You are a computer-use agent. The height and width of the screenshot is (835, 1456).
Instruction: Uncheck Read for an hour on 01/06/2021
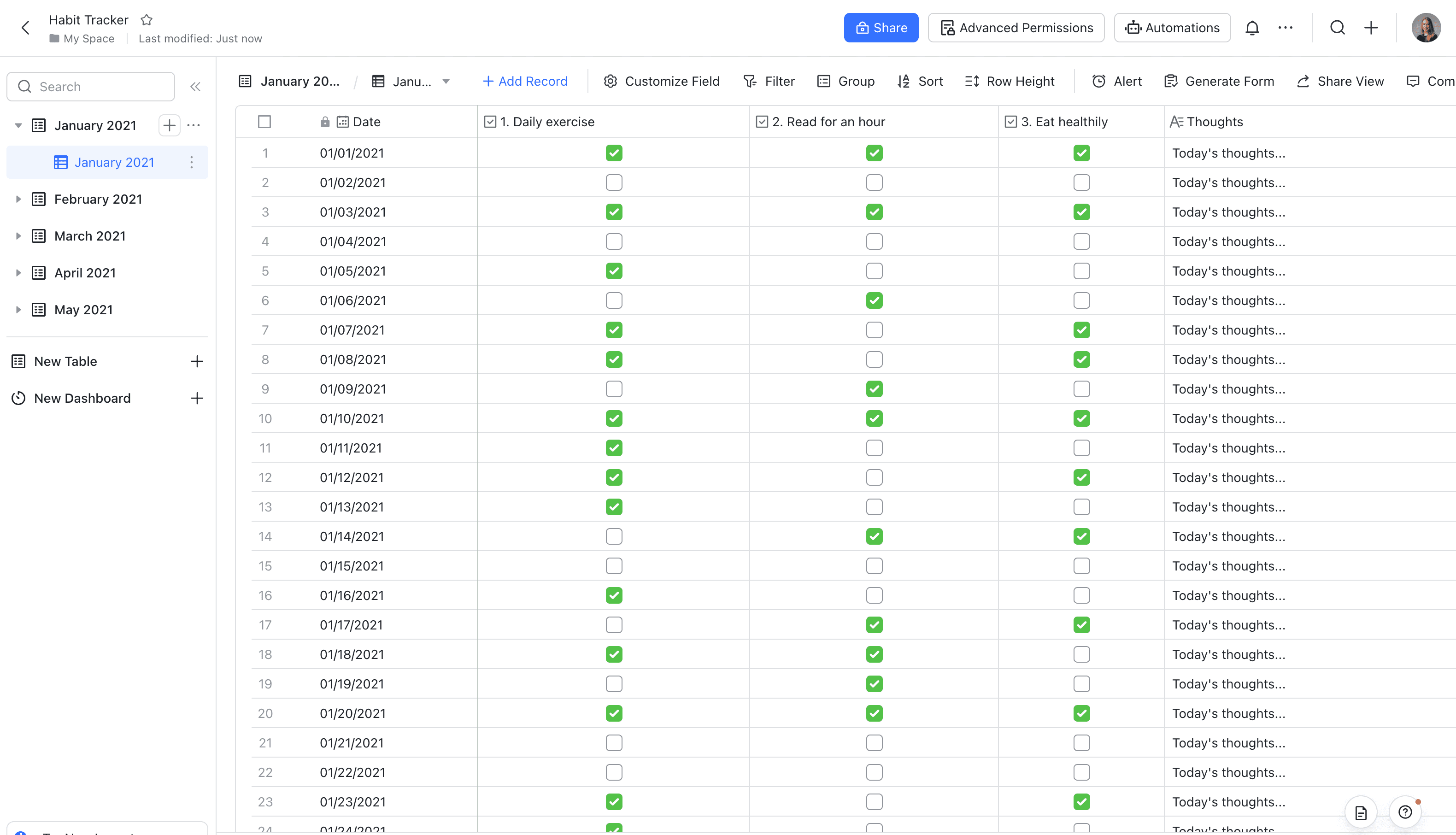click(x=874, y=300)
